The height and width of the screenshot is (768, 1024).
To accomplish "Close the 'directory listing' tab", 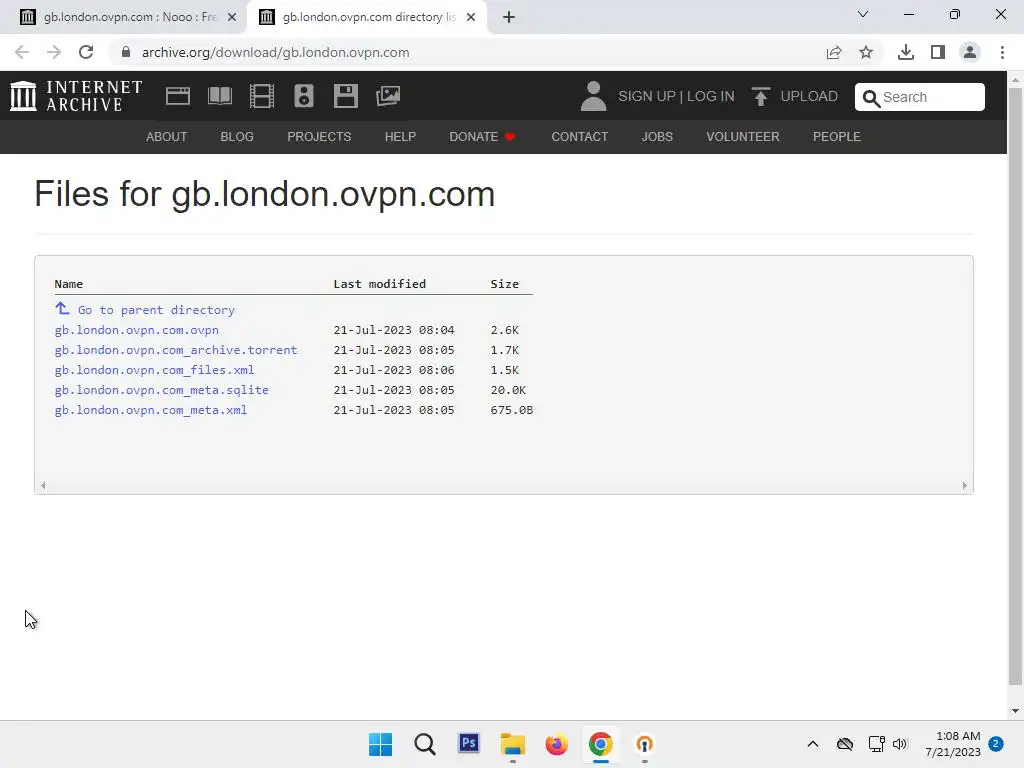I will pyautogui.click(x=471, y=17).
